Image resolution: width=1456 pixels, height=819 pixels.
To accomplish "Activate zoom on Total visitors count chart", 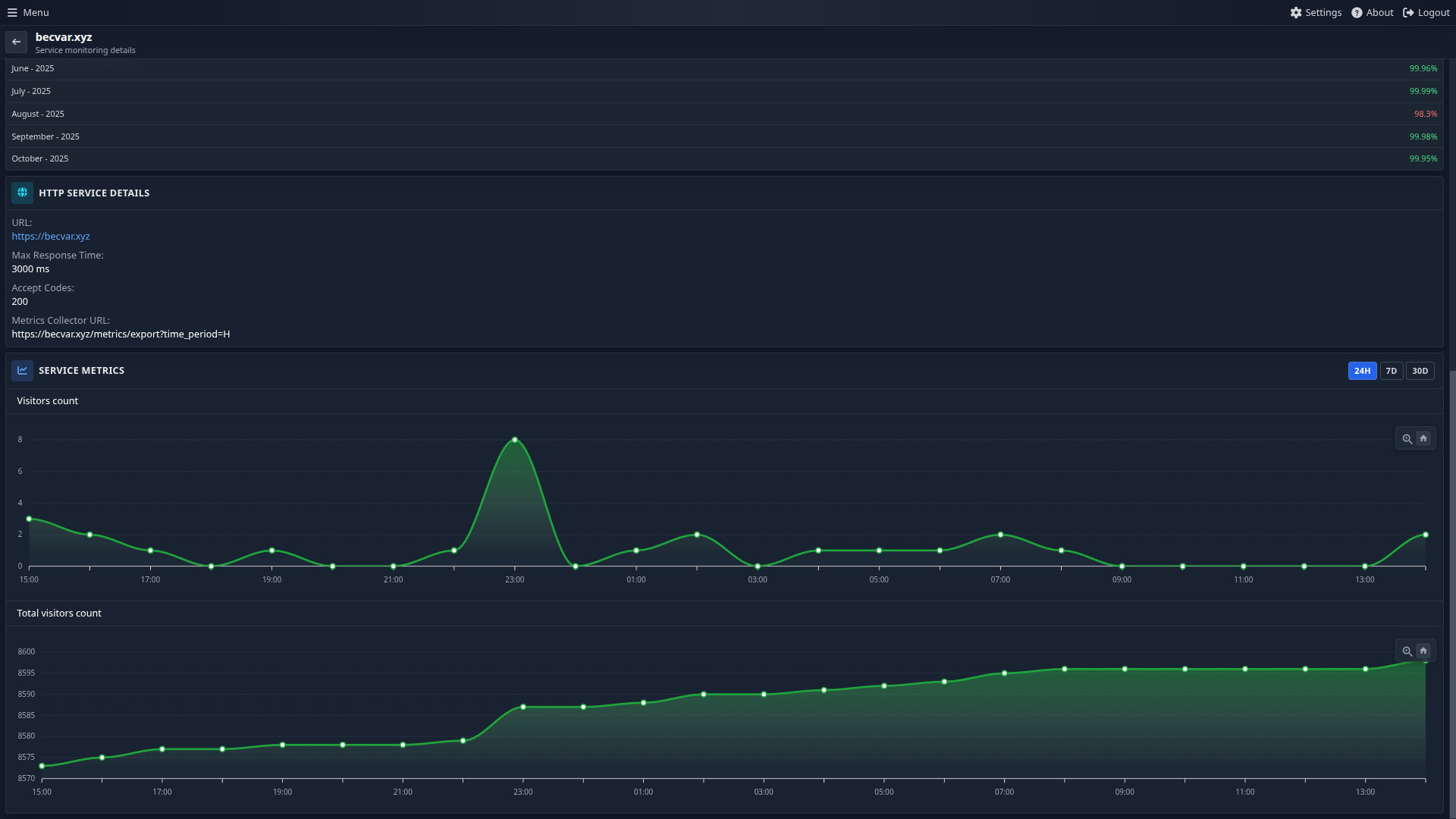I will [x=1407, y=651].
